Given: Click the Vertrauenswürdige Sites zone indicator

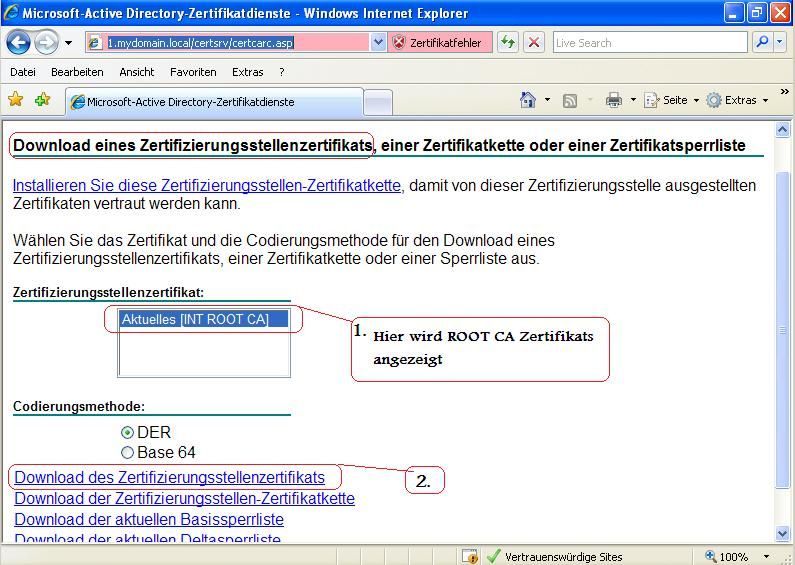Looking at the screenshot, I should tap(555, 556).
